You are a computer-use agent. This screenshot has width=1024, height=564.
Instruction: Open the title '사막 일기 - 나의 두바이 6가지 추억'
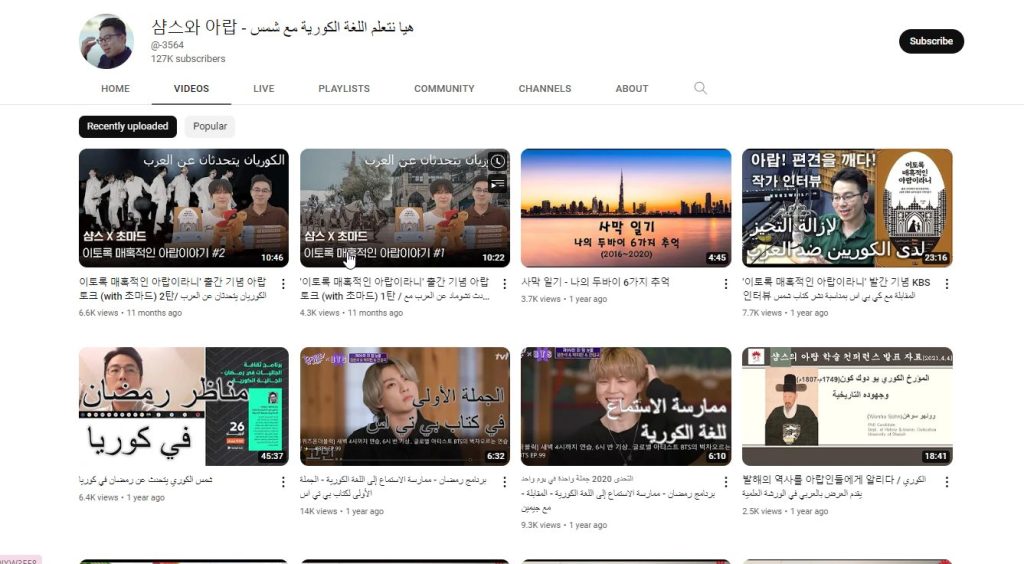[595, 282]
